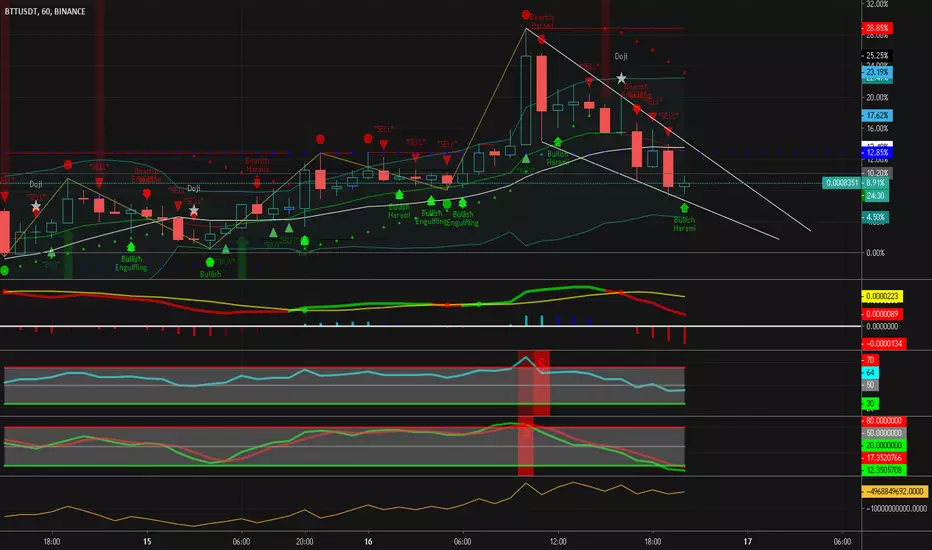This screenshot has width=932, height=550.
Task: Select the black 25.25% axis label
Action: pyautogui.click(x=877, y=56)
